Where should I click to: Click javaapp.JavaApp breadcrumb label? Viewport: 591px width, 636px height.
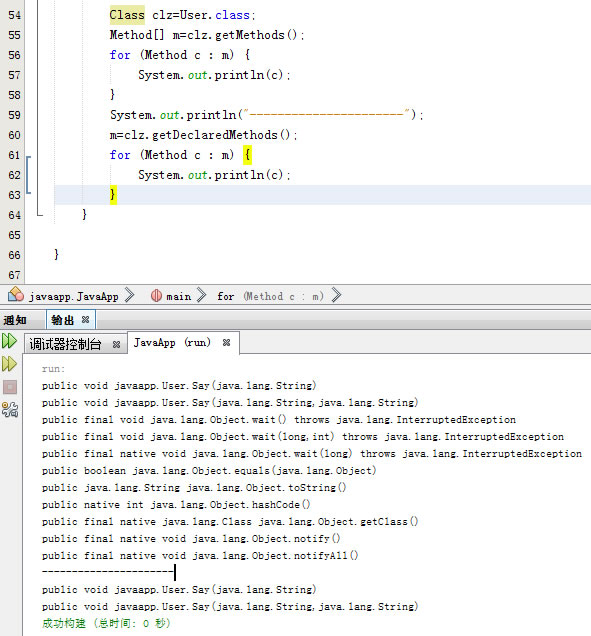[73, 297]
